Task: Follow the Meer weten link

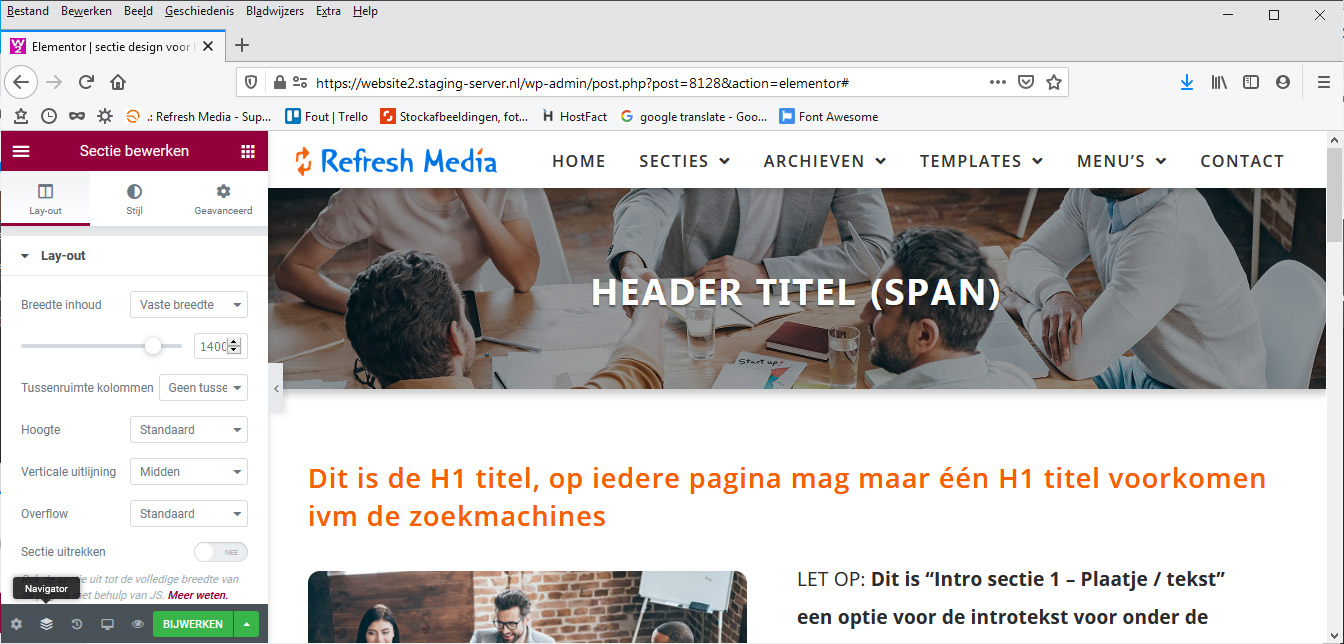Action: point(198,595)
